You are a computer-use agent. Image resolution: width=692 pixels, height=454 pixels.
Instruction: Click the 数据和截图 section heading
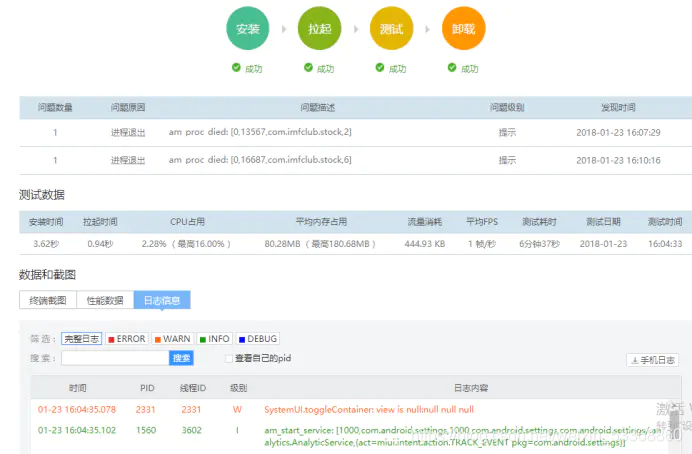[47, 274]
